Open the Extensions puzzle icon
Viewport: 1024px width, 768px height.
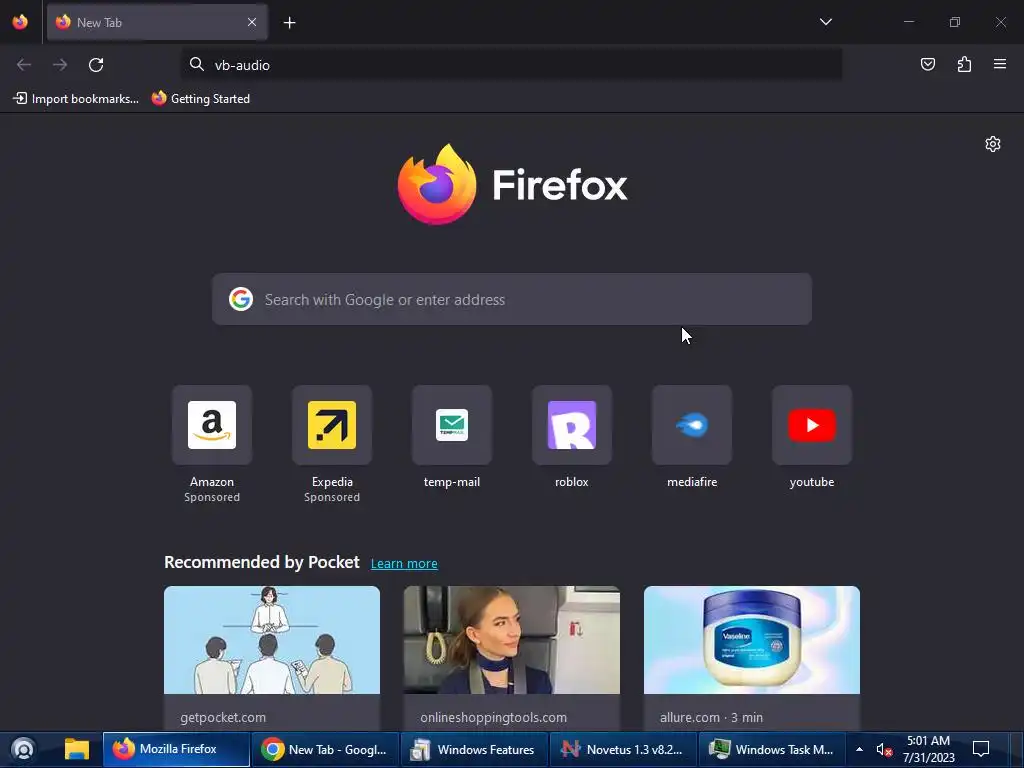tap(964, 64)
